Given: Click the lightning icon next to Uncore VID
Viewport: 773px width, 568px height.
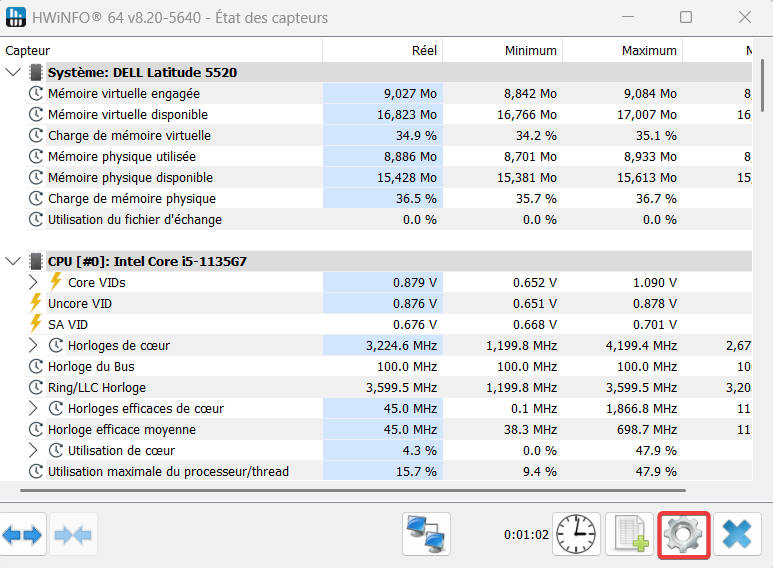Looking at the screenshot, I should pos(35,303).
